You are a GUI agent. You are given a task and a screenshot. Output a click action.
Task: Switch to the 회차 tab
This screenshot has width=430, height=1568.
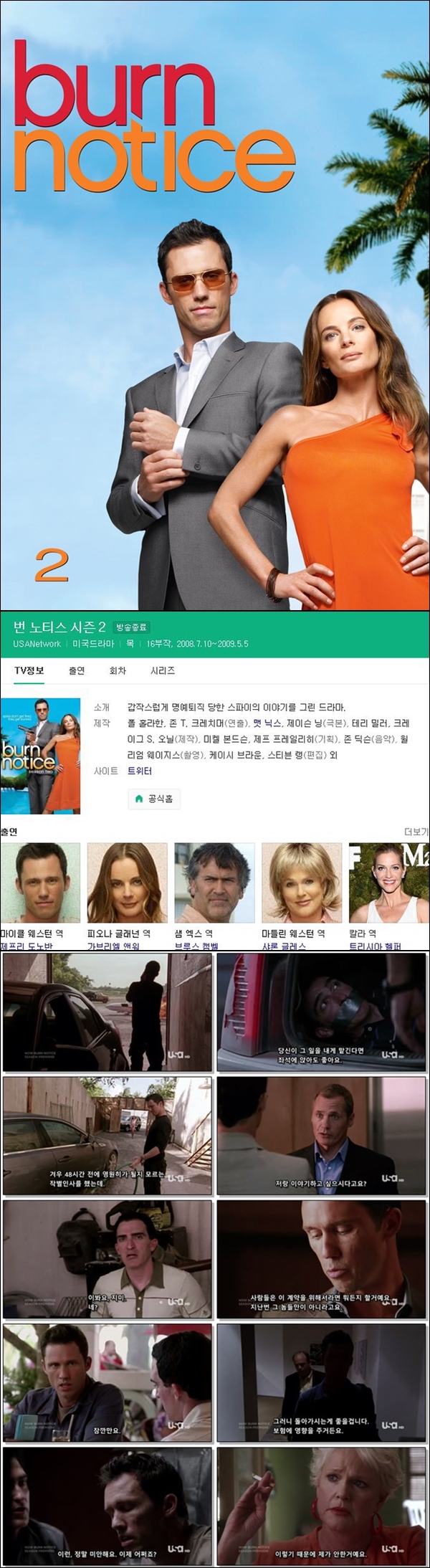click(x=118, y=670)
